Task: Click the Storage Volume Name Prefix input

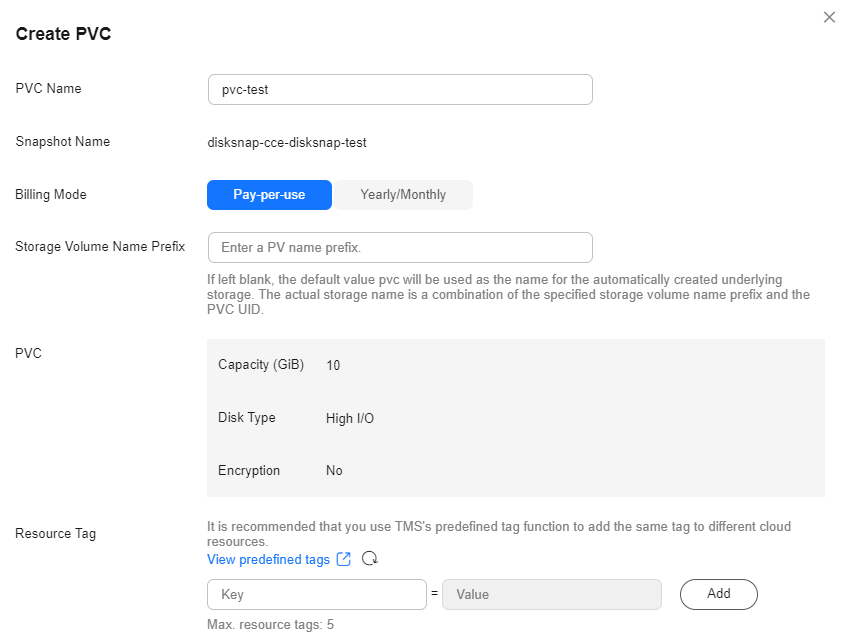Action: (400, 247)
